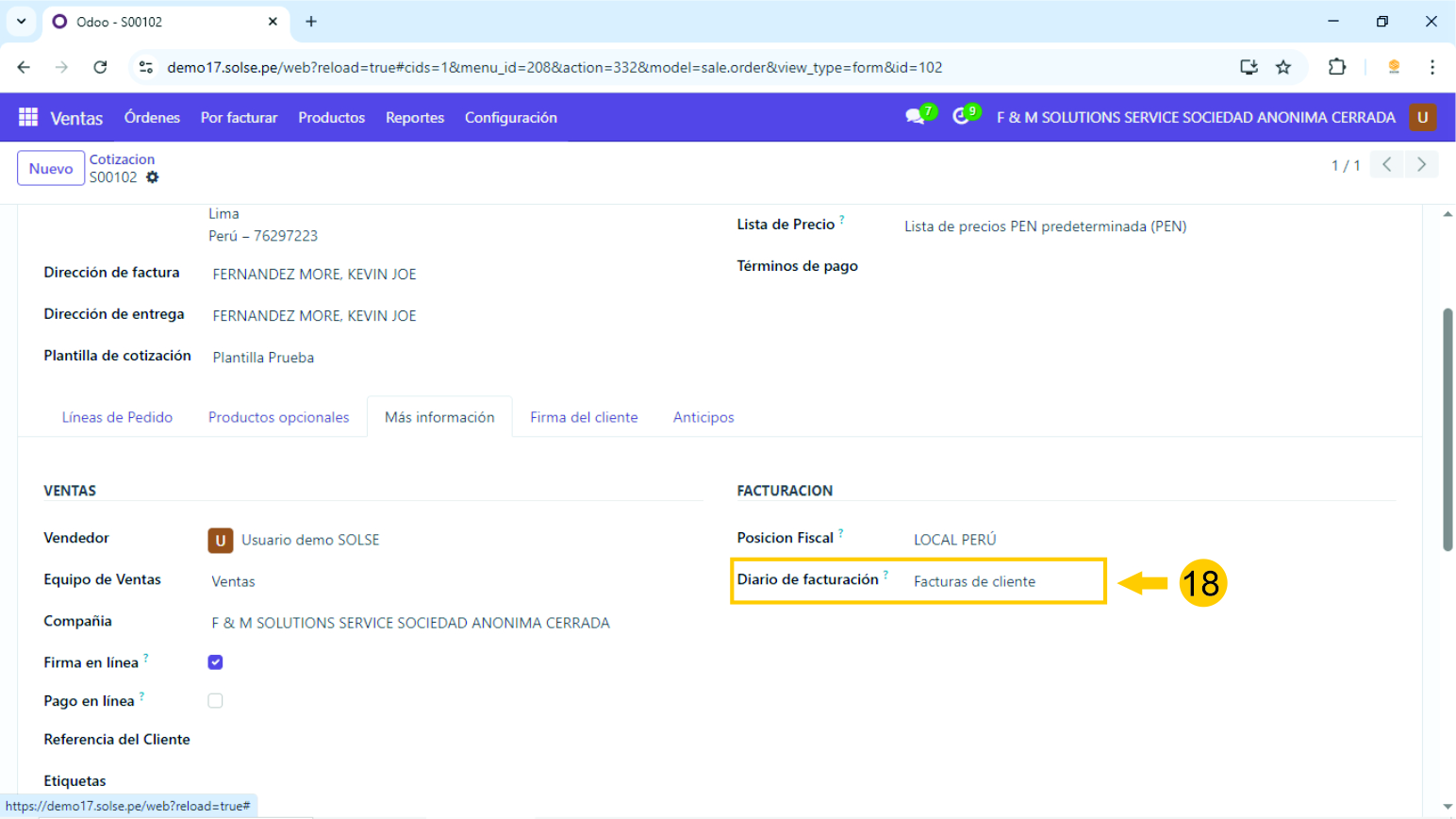Go to the previous record arrow
The height and width of the screenshot is (819, 1456).
click(1386, 164)
